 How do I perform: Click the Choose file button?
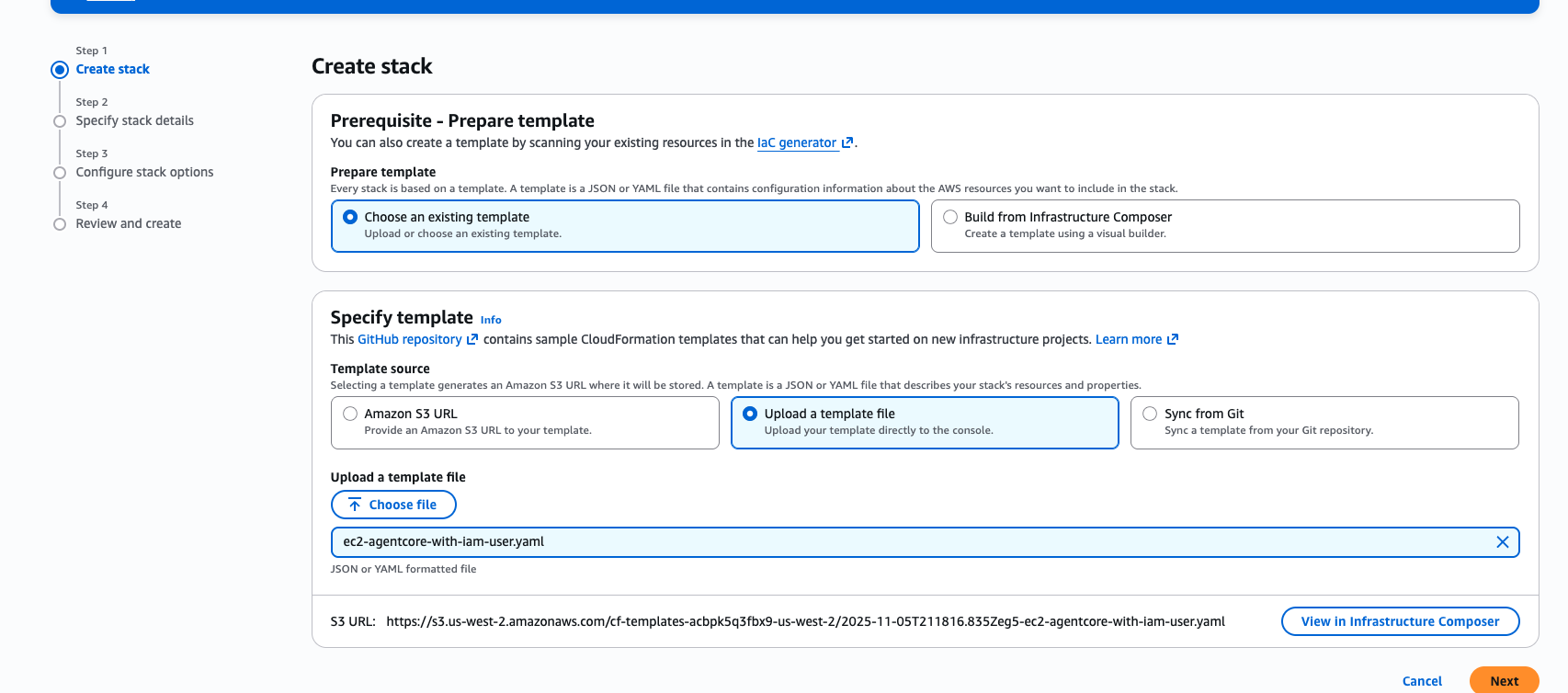click(x=393, y=505)
